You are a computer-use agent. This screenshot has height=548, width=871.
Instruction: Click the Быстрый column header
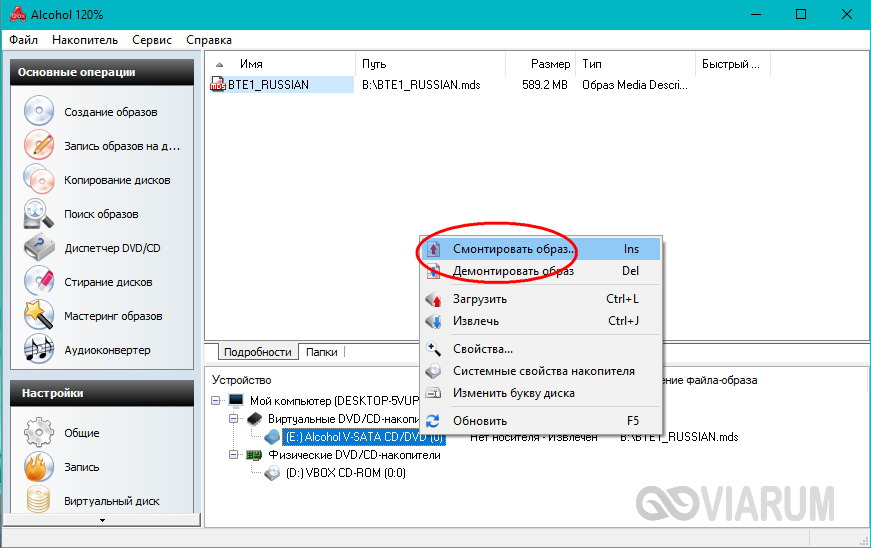click(x=733, y=64)
